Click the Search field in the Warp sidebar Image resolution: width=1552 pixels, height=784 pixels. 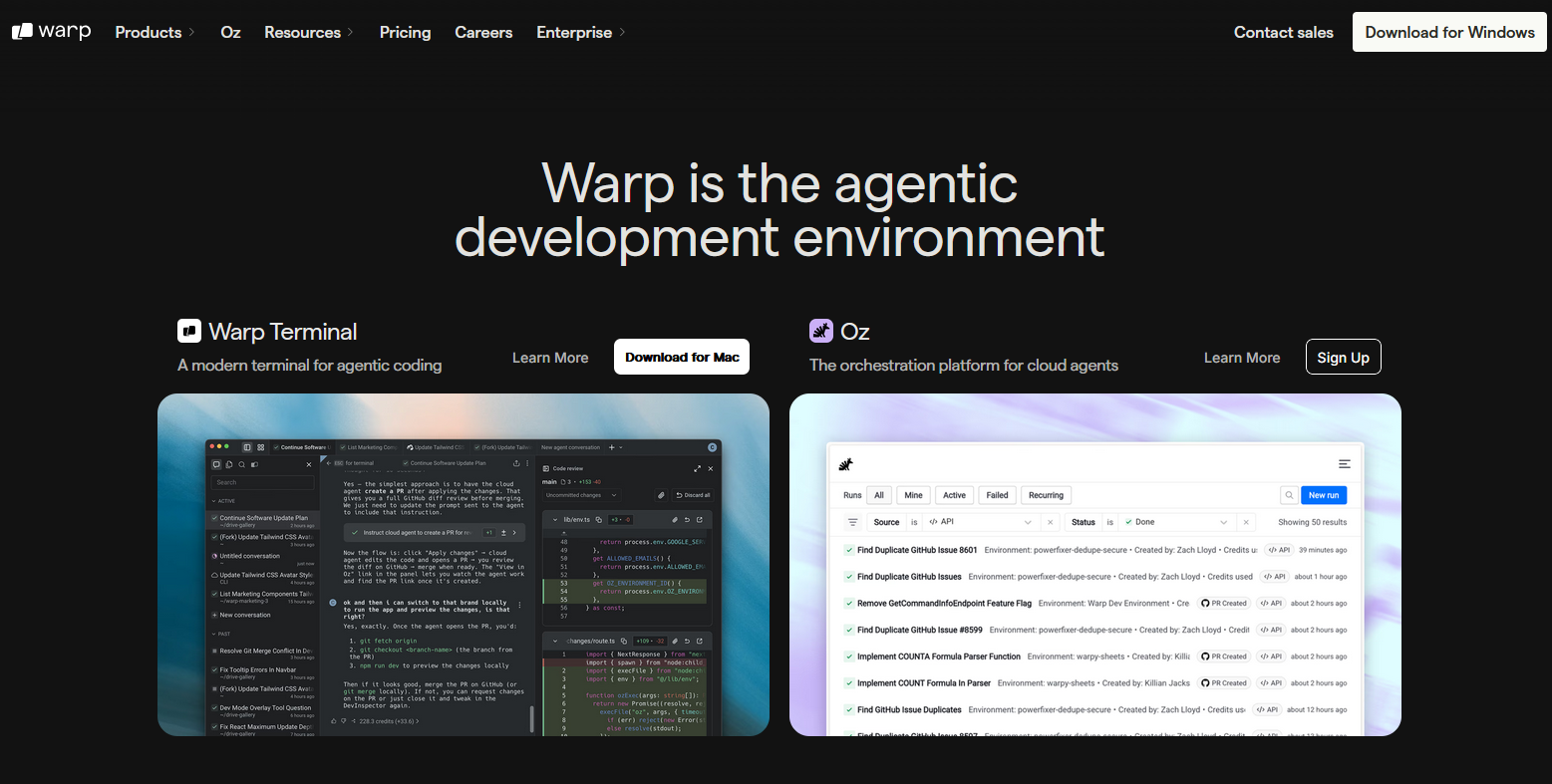point(261,482)
